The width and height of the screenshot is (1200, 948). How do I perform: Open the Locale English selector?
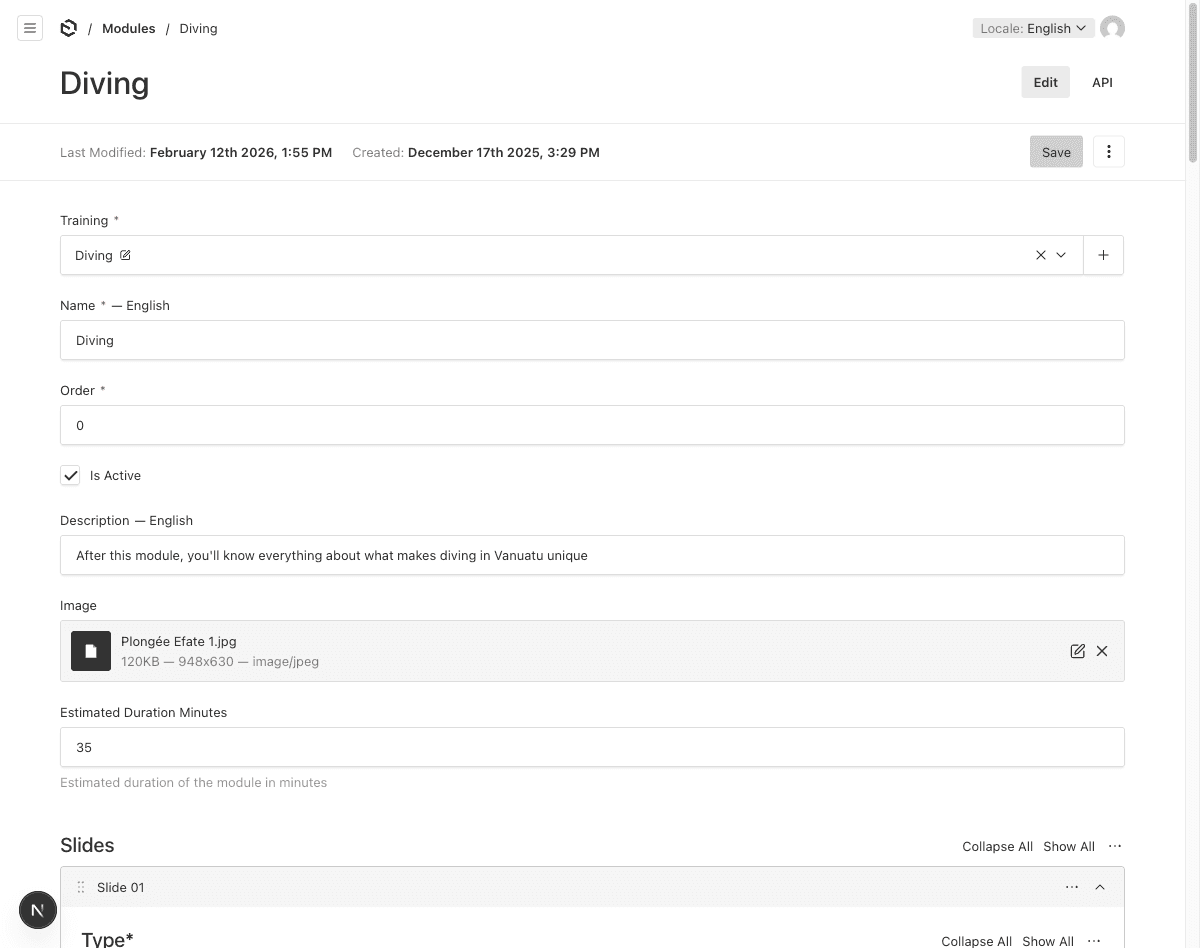click(x=1033, y=28)
